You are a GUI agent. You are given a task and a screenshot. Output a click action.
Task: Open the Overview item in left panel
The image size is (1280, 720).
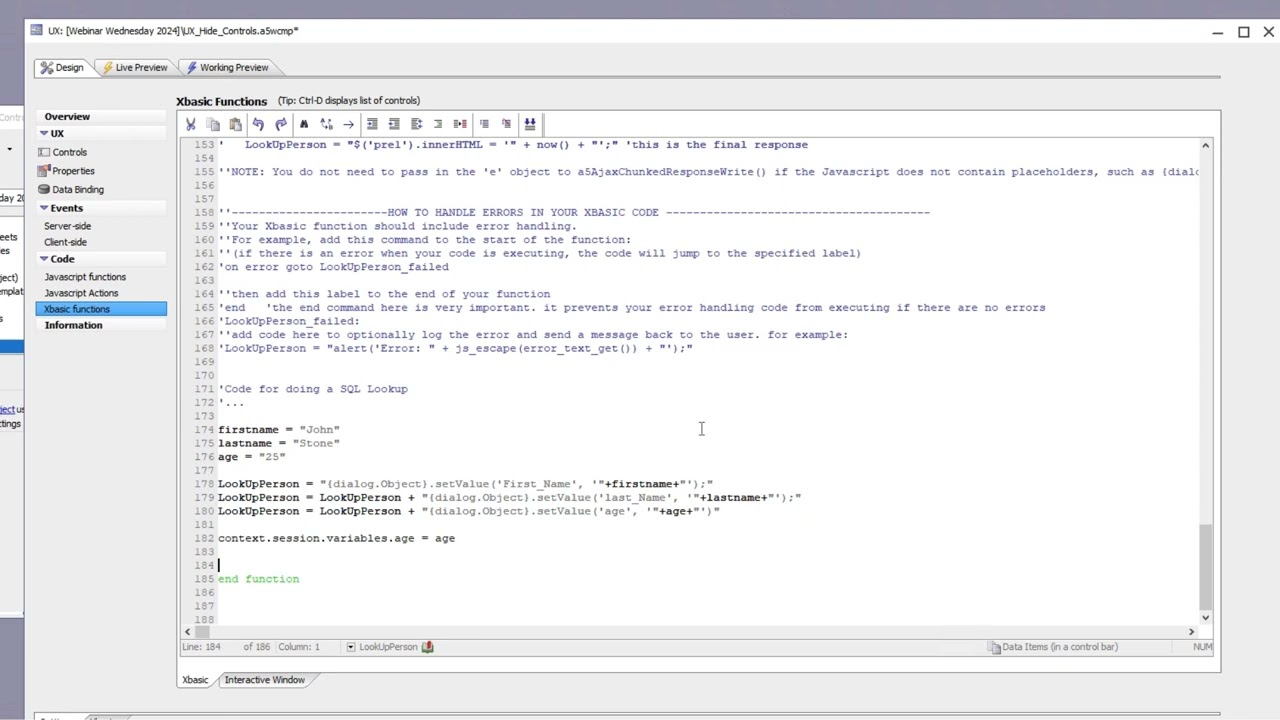click(67, 117)
